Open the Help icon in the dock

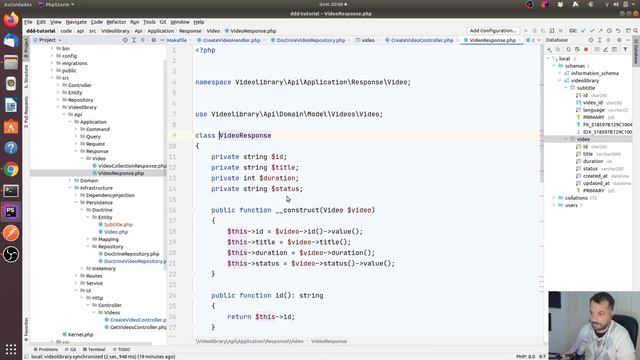pos(11,148)
